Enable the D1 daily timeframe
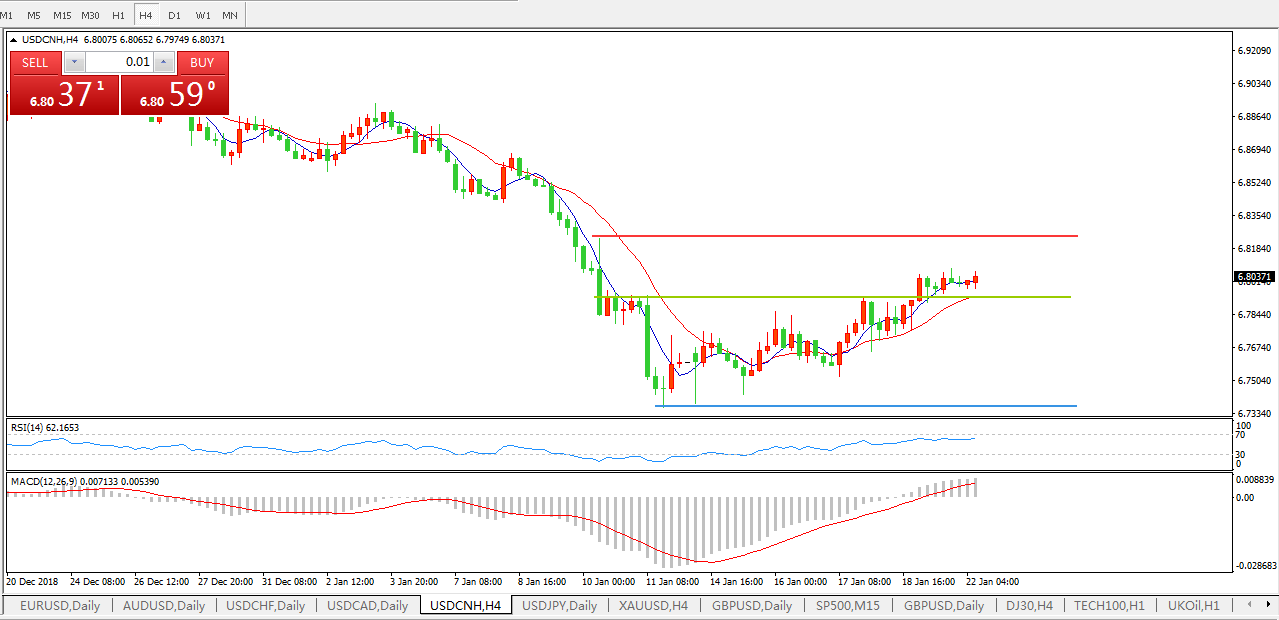Screen dimensions: 1279x620 click(x=174, y=16)
